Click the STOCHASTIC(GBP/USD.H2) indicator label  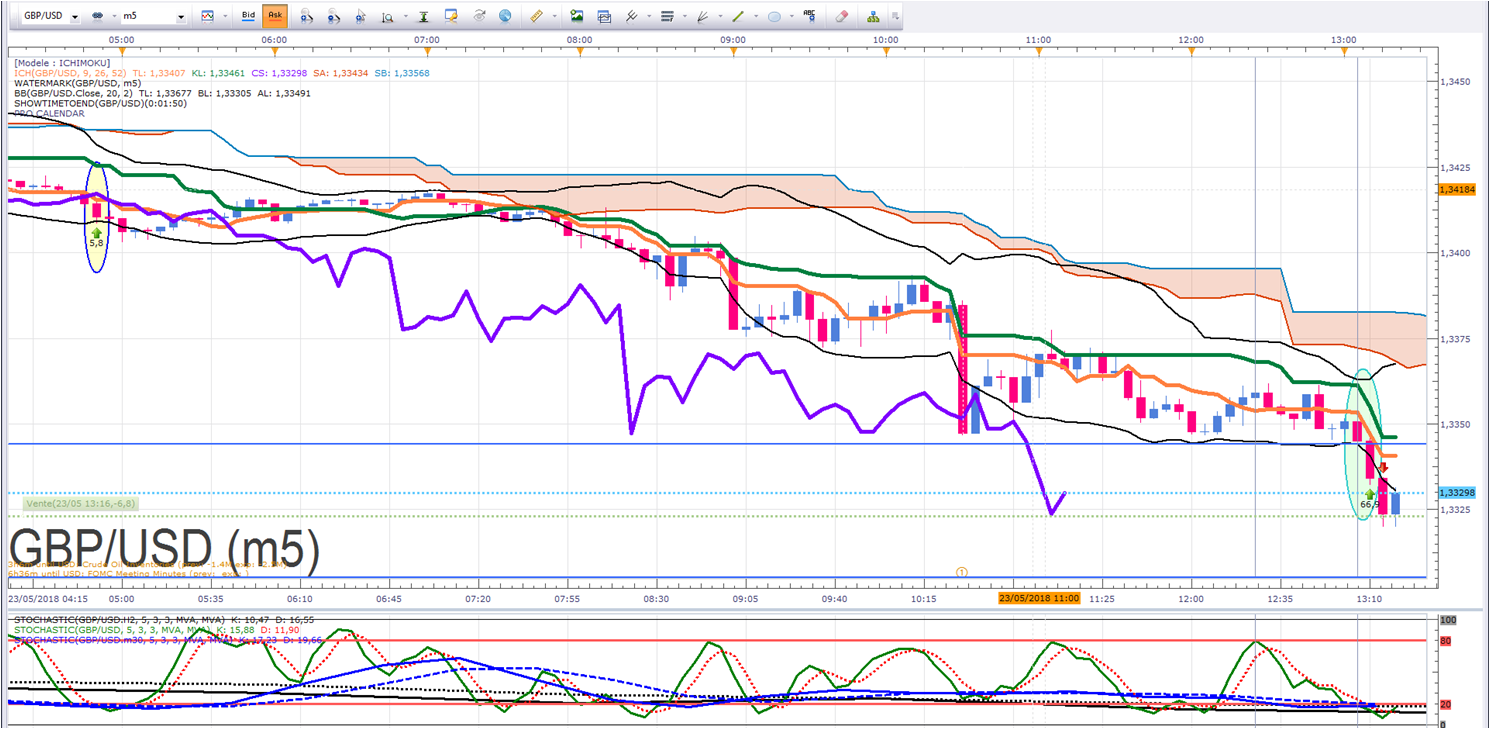120,620
